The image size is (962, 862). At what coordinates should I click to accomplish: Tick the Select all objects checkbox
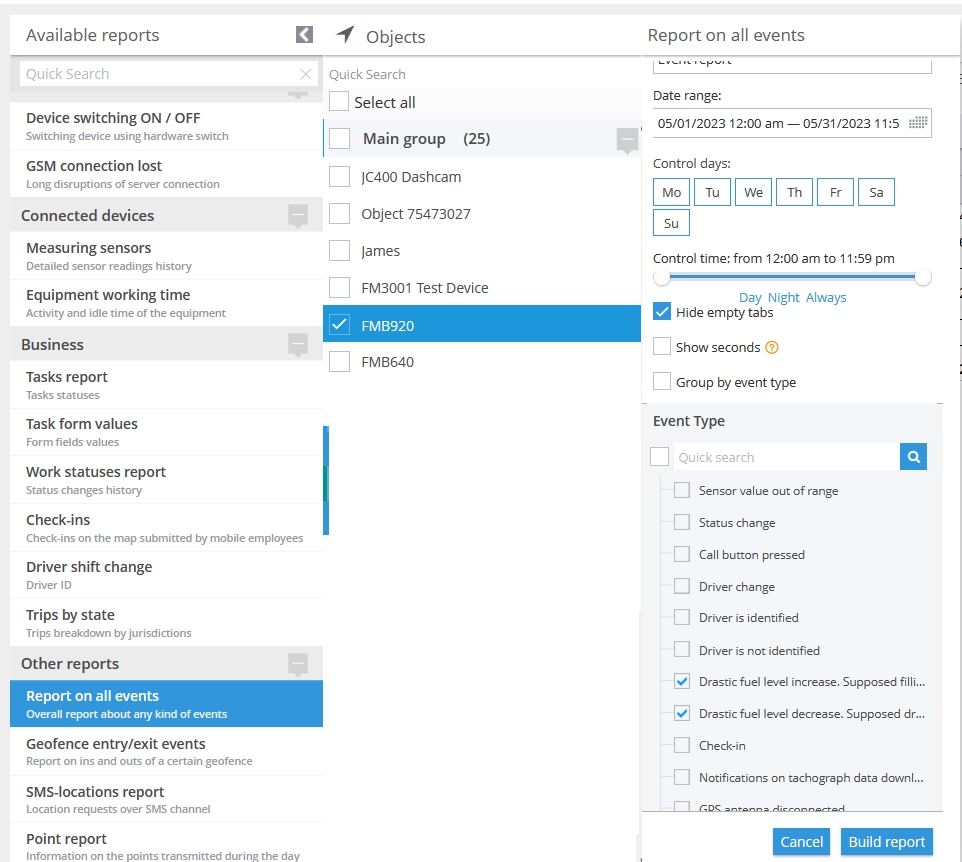point(340,102)
